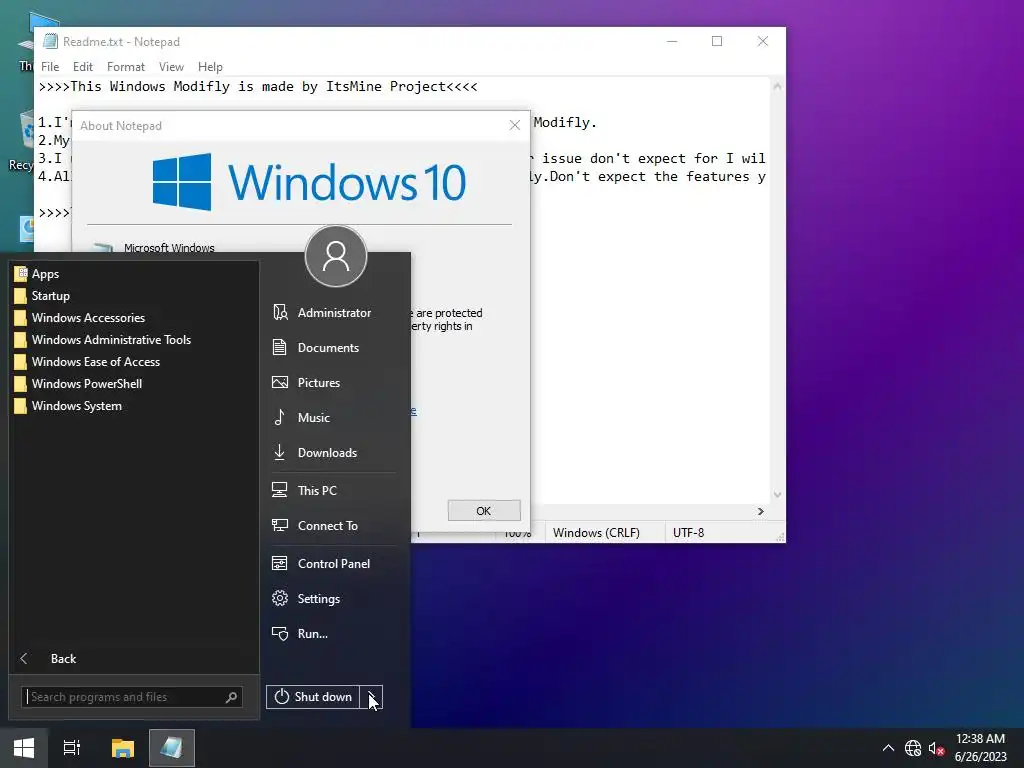Viewport: 1024px width, 768px height.
Task: Click the UTF-8 encoding status entry
Action: click(688, 533)
